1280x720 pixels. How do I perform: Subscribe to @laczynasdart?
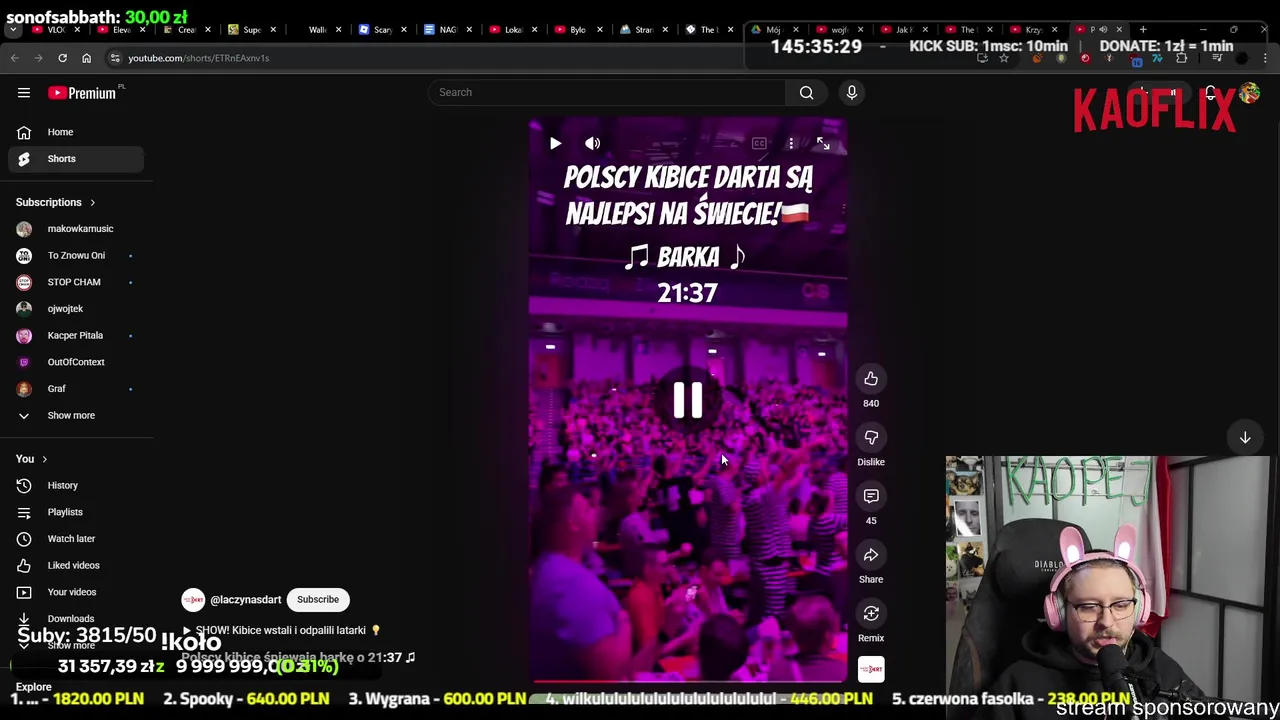[318, 599]
